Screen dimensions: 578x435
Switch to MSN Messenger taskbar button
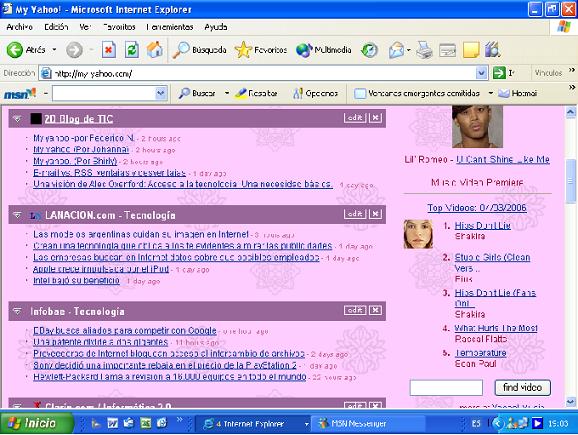tap(368, 424)
